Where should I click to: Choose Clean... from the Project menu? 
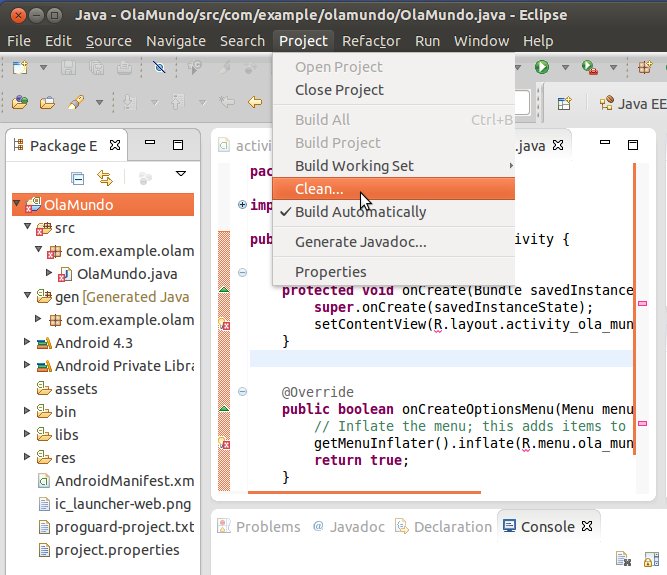(393, 189)
